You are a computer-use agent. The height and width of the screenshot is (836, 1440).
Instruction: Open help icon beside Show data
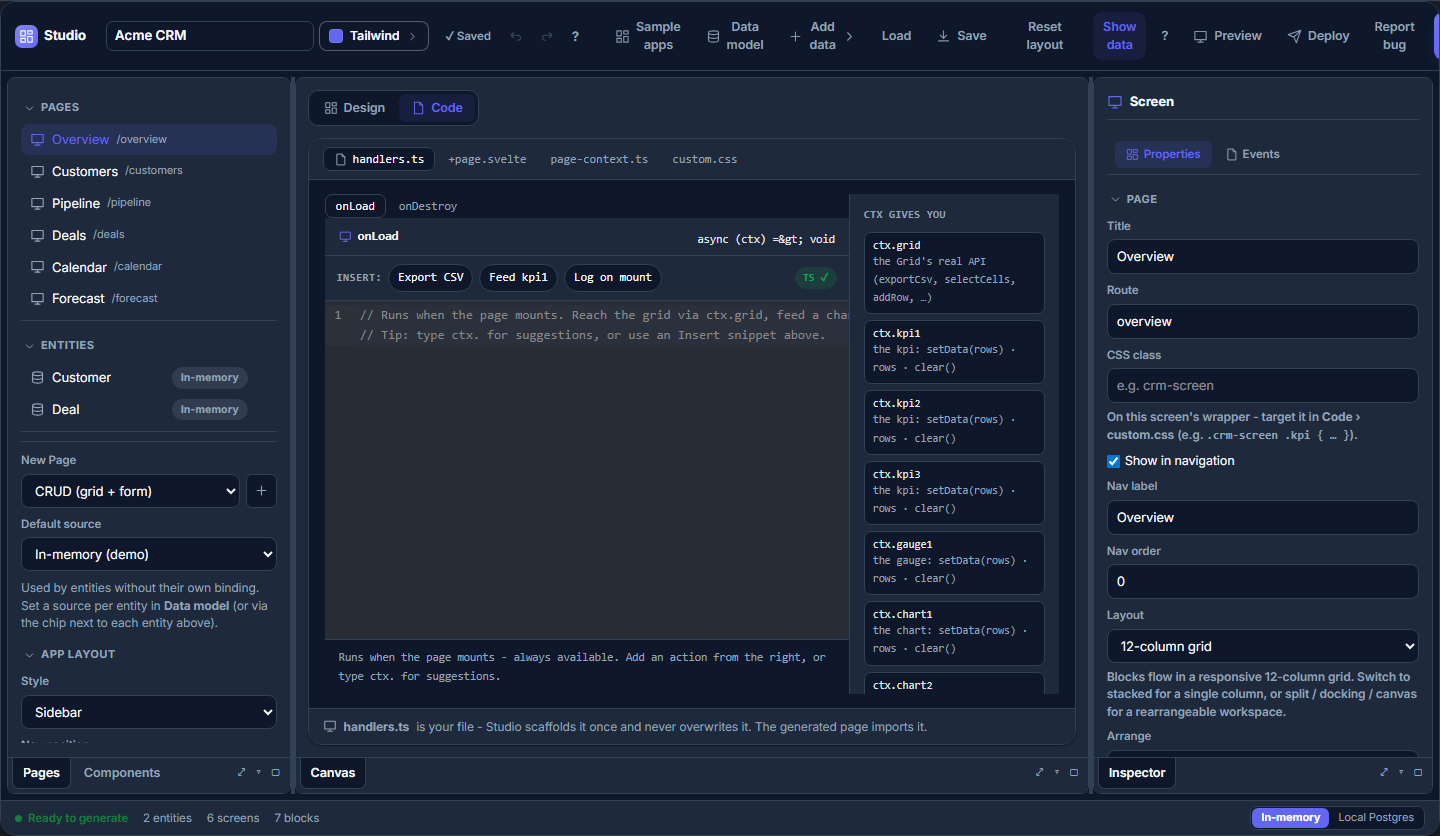1164,36
